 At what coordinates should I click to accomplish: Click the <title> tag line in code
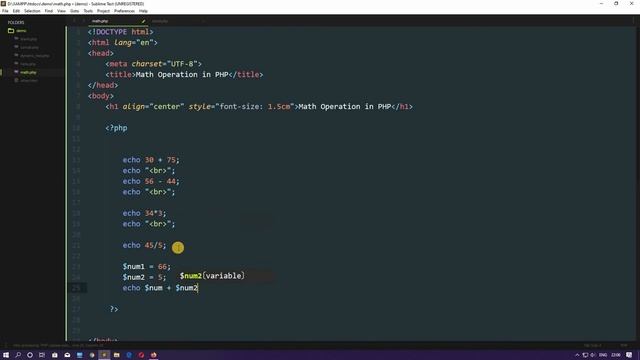(184, 74)
